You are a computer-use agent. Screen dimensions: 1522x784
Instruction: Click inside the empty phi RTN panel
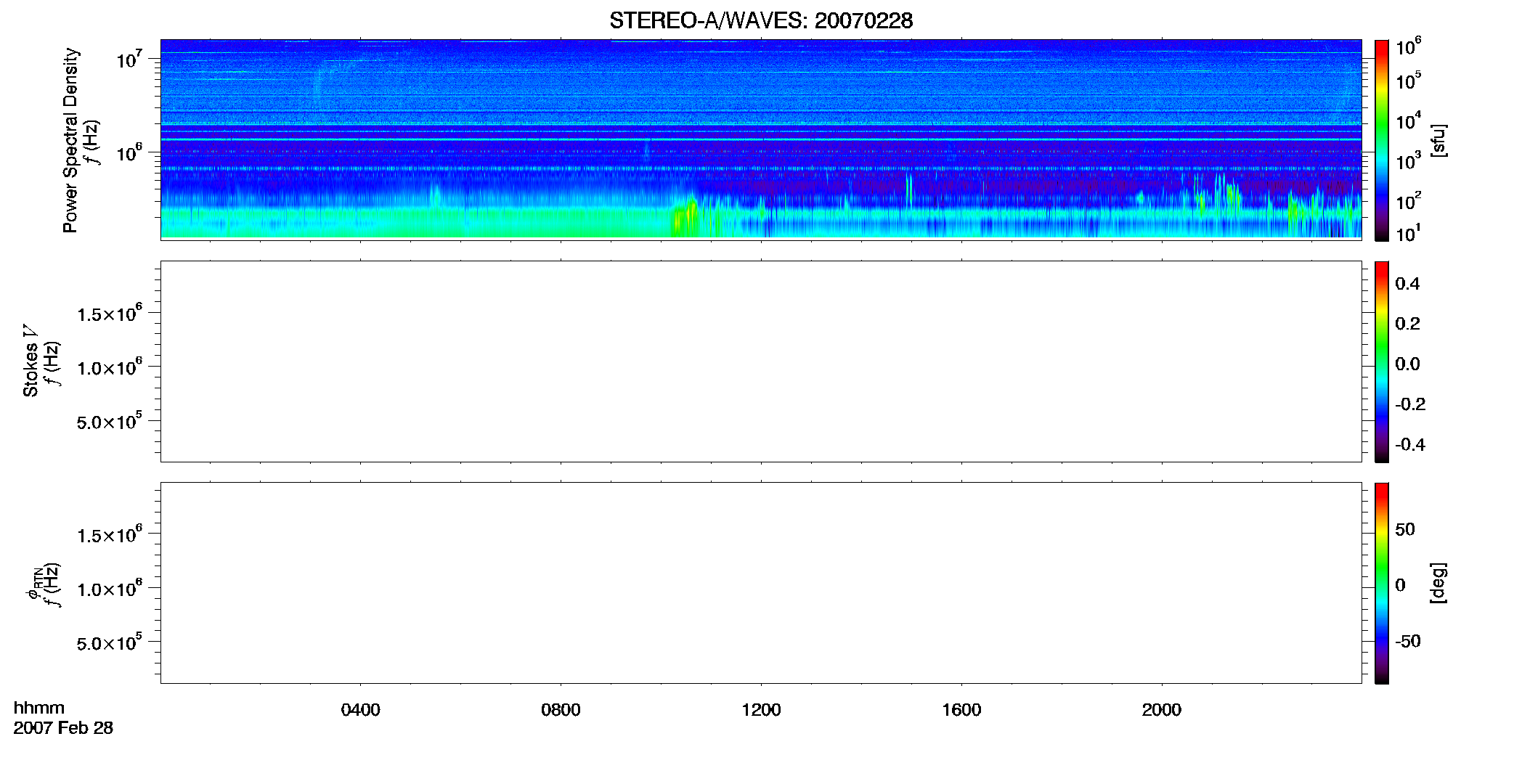(x=761, y=583)
